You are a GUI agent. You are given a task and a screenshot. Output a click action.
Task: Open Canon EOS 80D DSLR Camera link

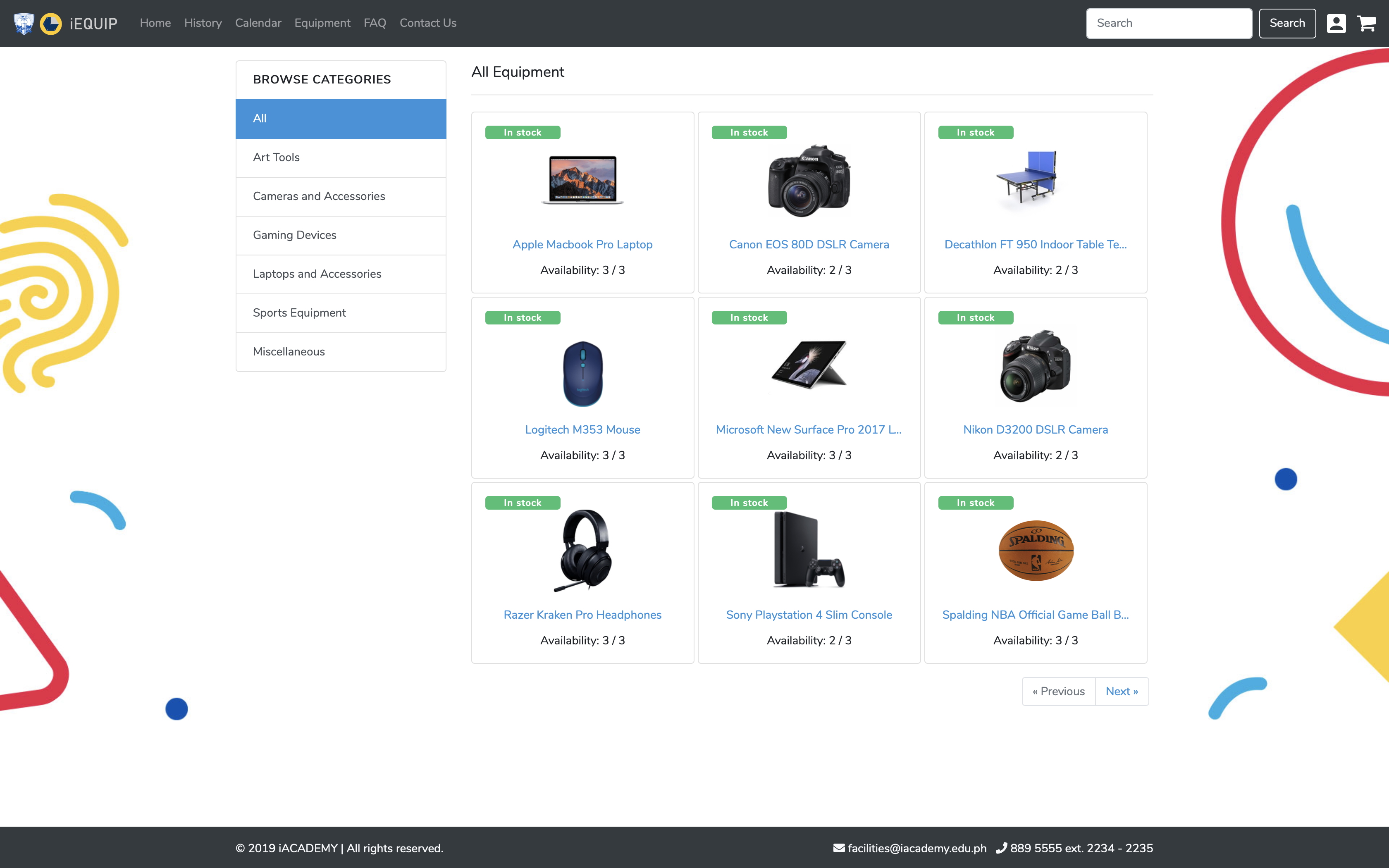[x=809, y=245]
